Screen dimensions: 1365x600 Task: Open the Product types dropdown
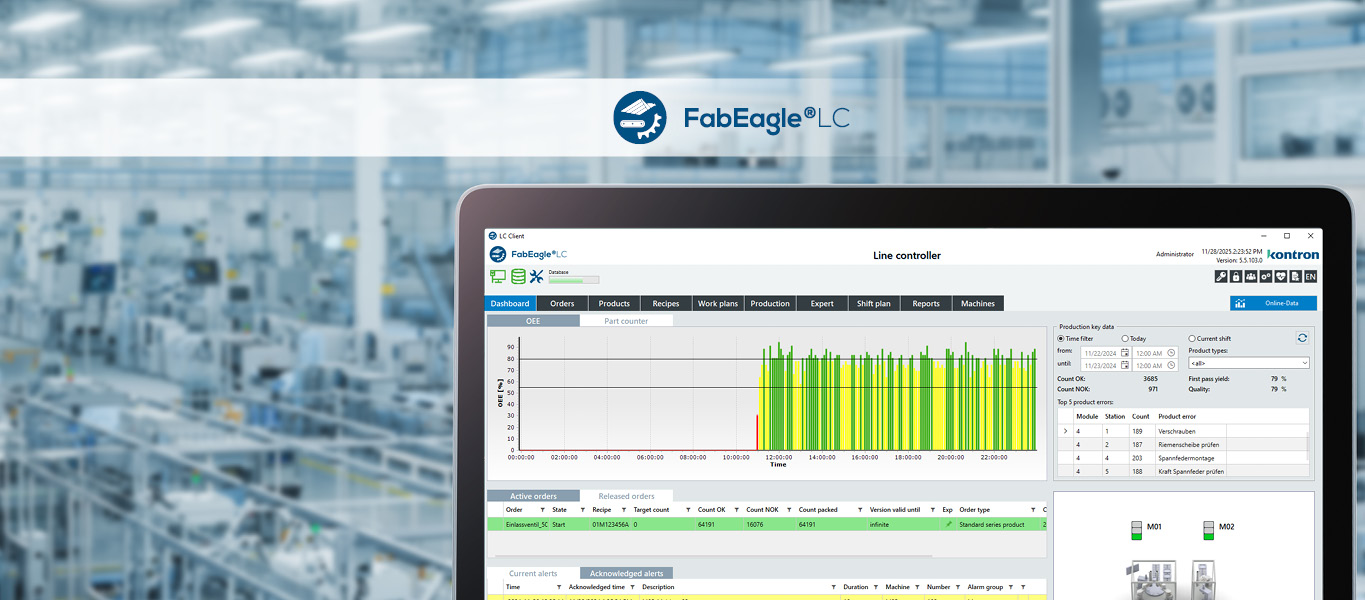click(x=1248, y=363)
